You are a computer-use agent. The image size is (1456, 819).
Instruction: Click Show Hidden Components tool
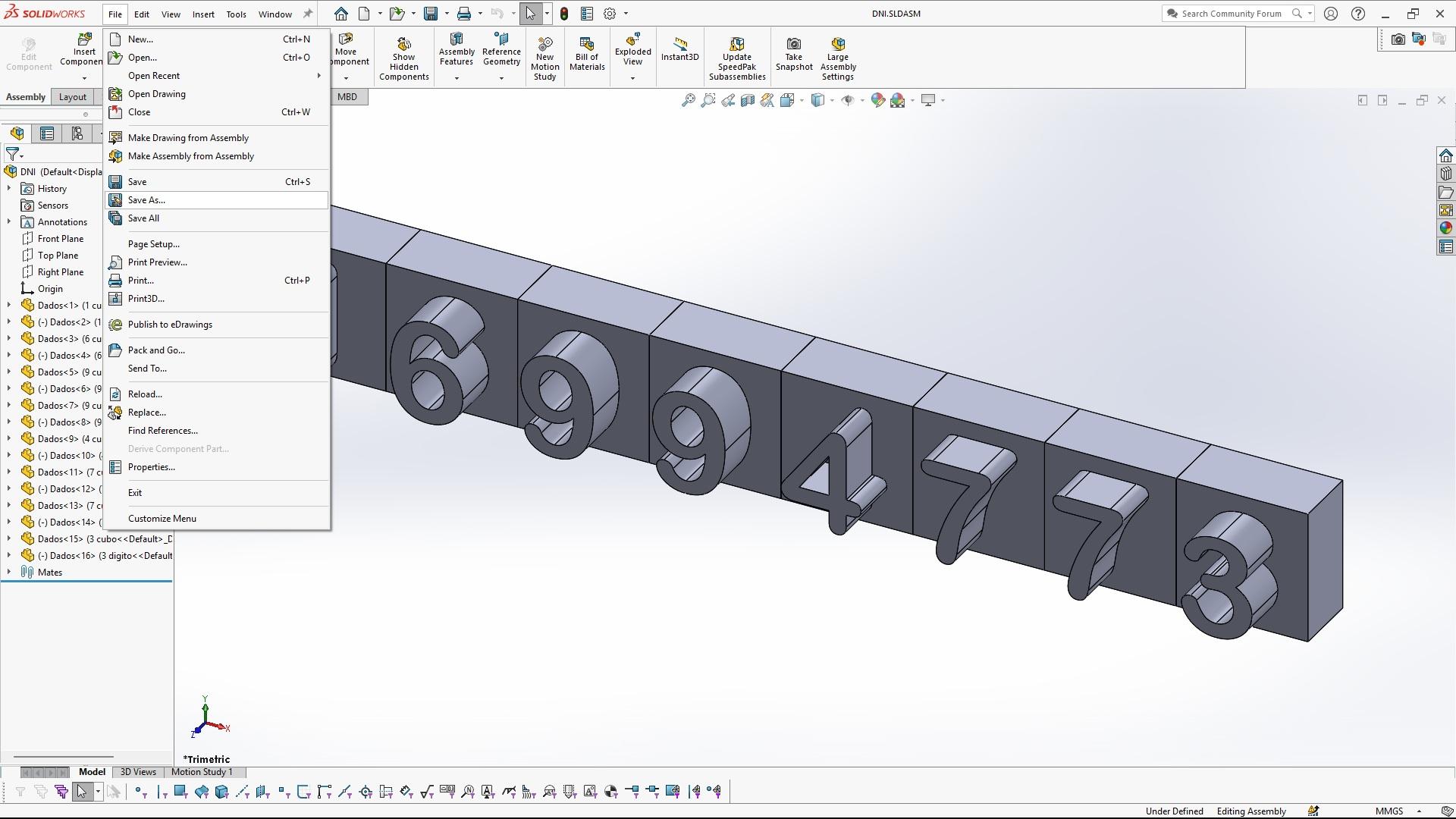pos(404,58)
